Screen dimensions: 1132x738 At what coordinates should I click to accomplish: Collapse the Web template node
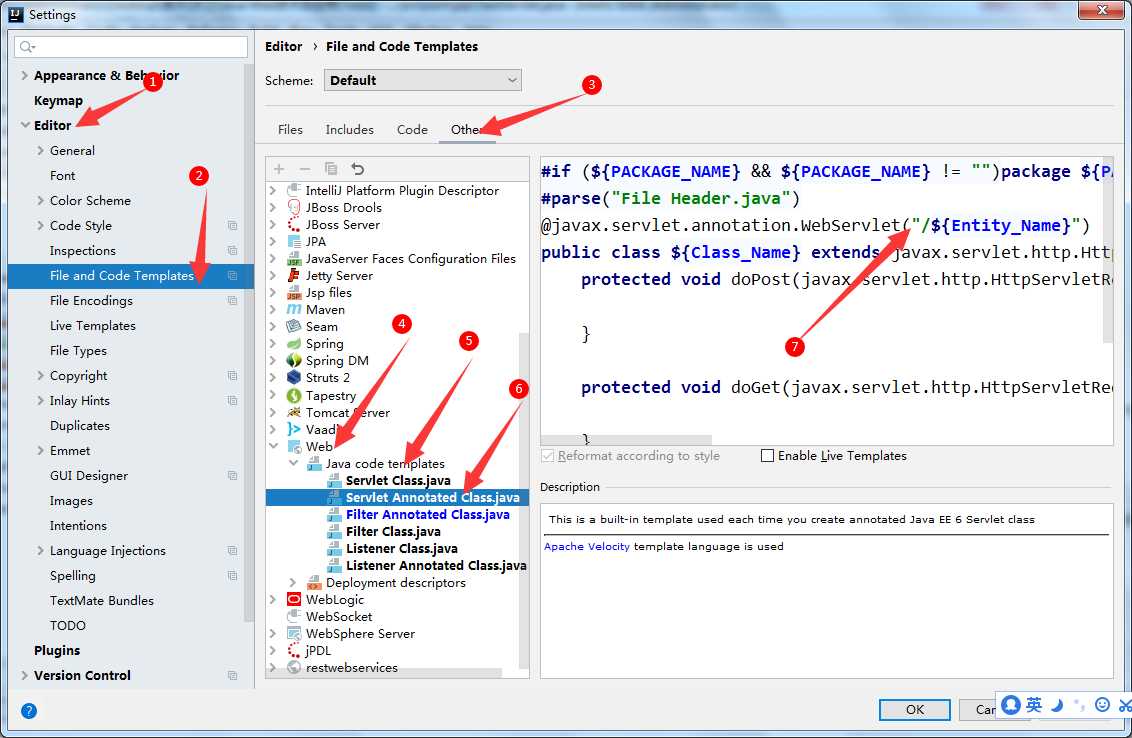pos(274,446)
